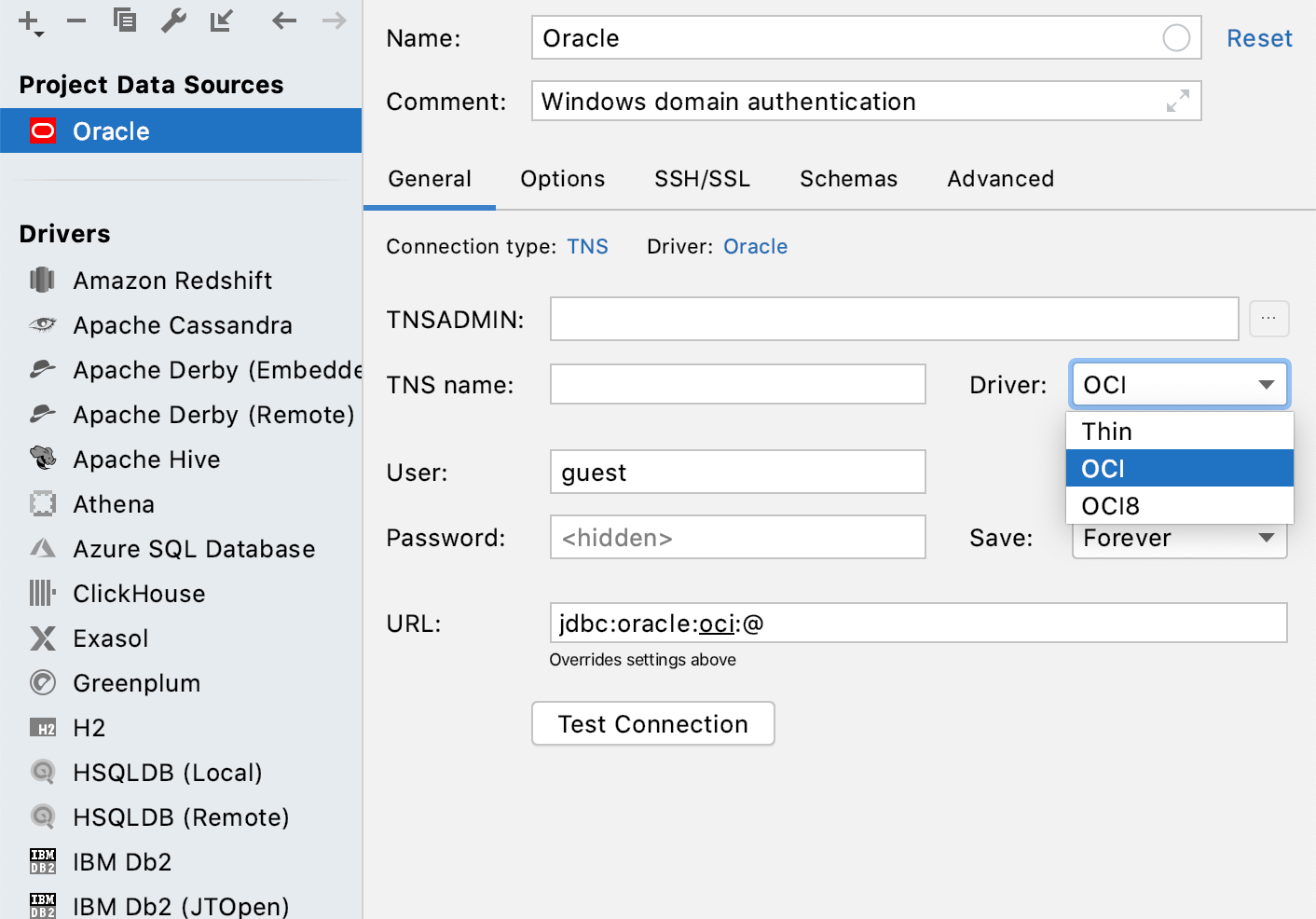Click the Athena driver icon
This screenshot has width=1316, height=919.
coord(43,503)
